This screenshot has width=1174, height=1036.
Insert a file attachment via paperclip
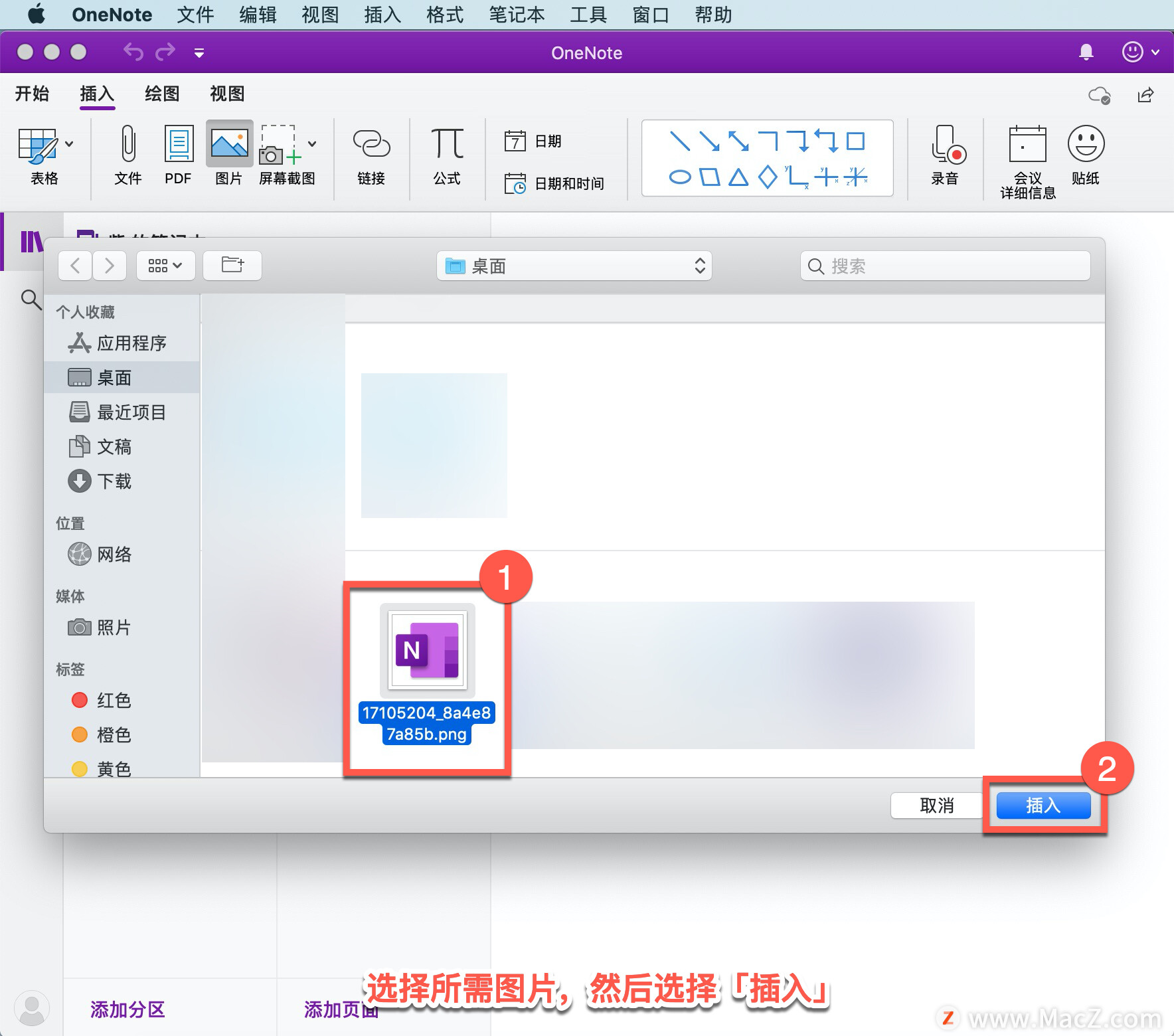pyautogui.click(x=128, y=157)
